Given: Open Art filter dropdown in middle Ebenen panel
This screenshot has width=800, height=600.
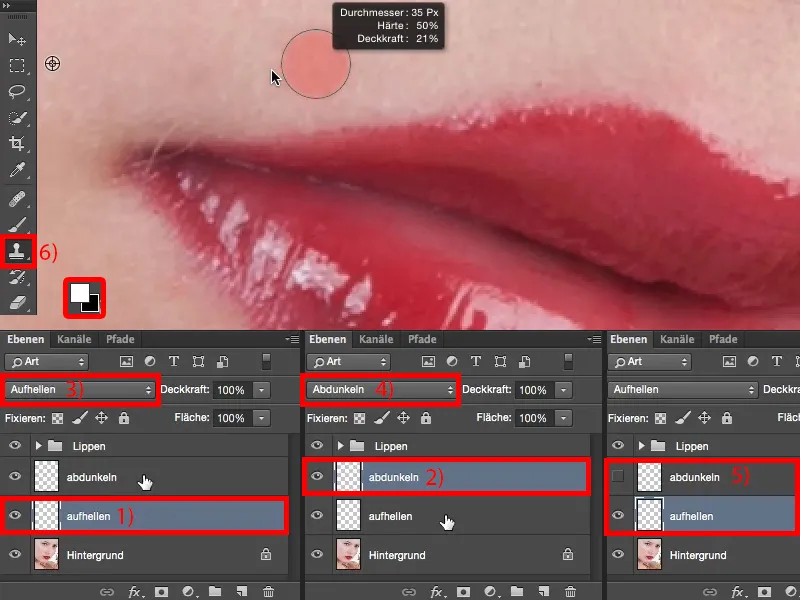Looking at the screenshot, I should click(x=348, y=362).
